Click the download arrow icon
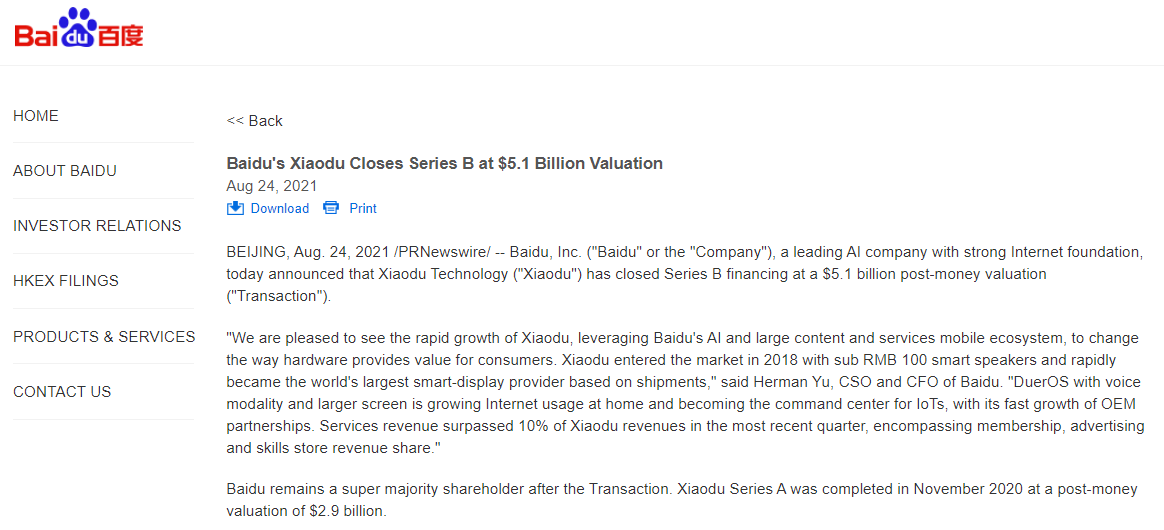1164x530 pixels. pos(235,208)
